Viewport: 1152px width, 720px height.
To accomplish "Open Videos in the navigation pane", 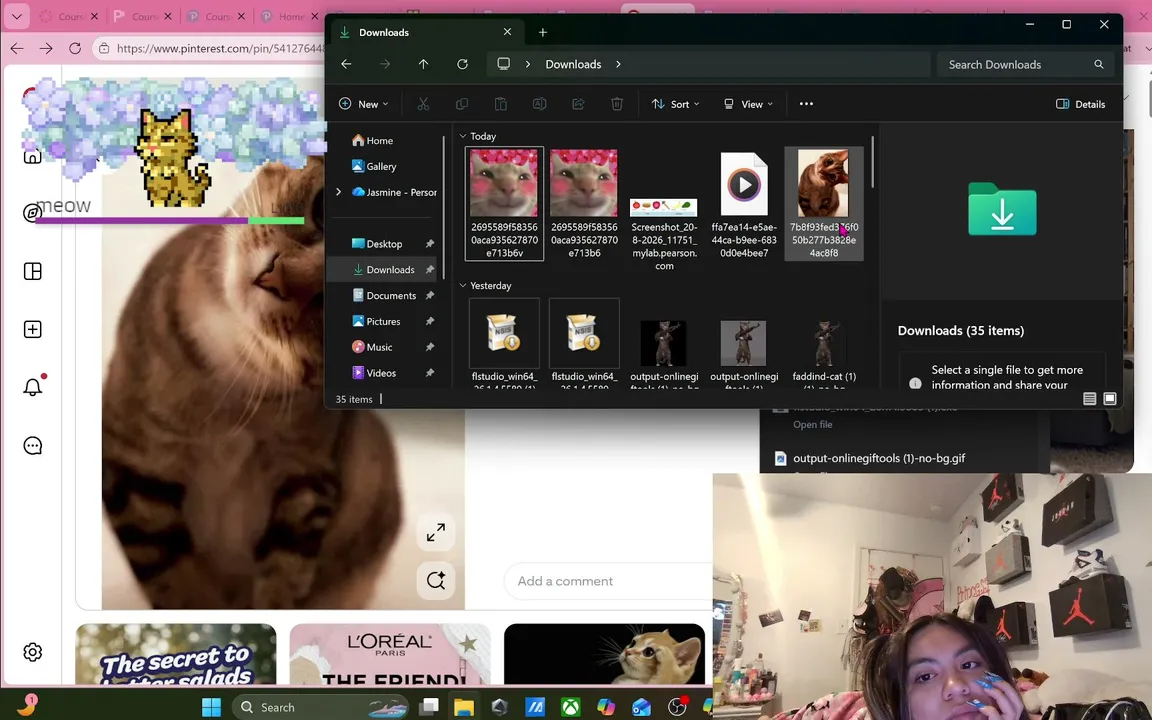I will tap(381, 372).
